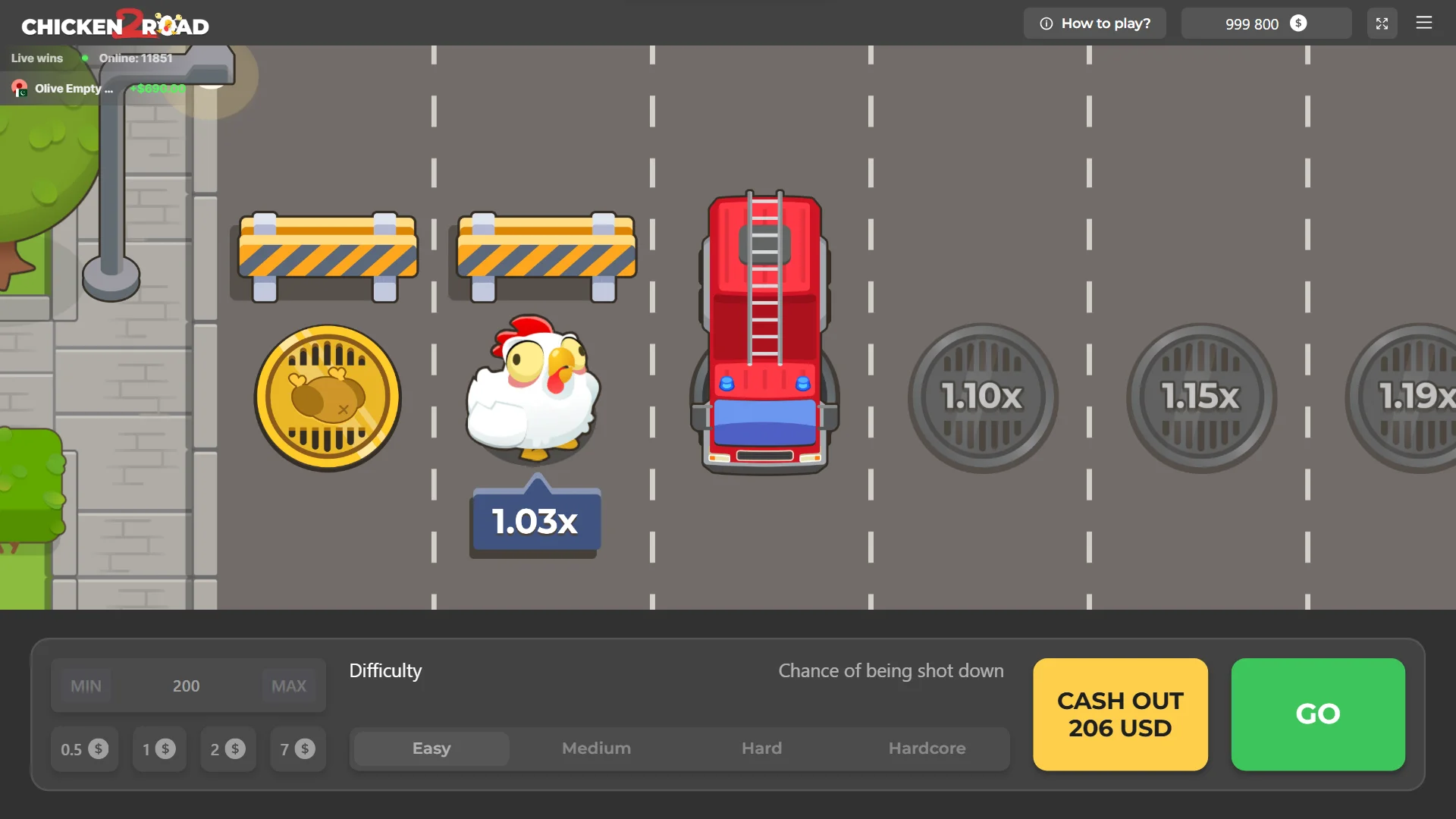Screen dimensions: 1456x819
Task: Click the gold chicken coin manhole
Action: click(x=328, y=398)
